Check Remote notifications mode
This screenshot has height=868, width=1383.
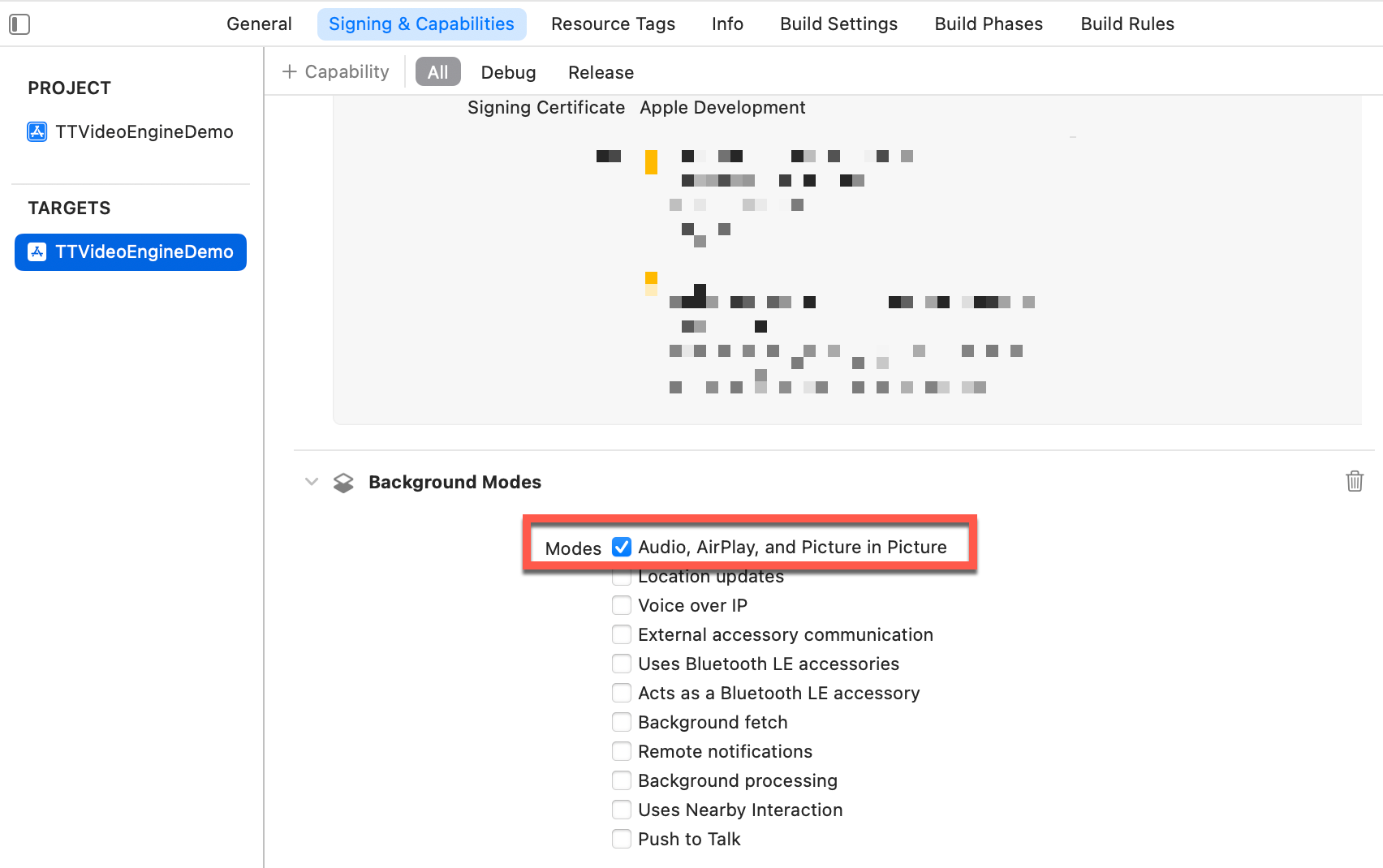622,751
